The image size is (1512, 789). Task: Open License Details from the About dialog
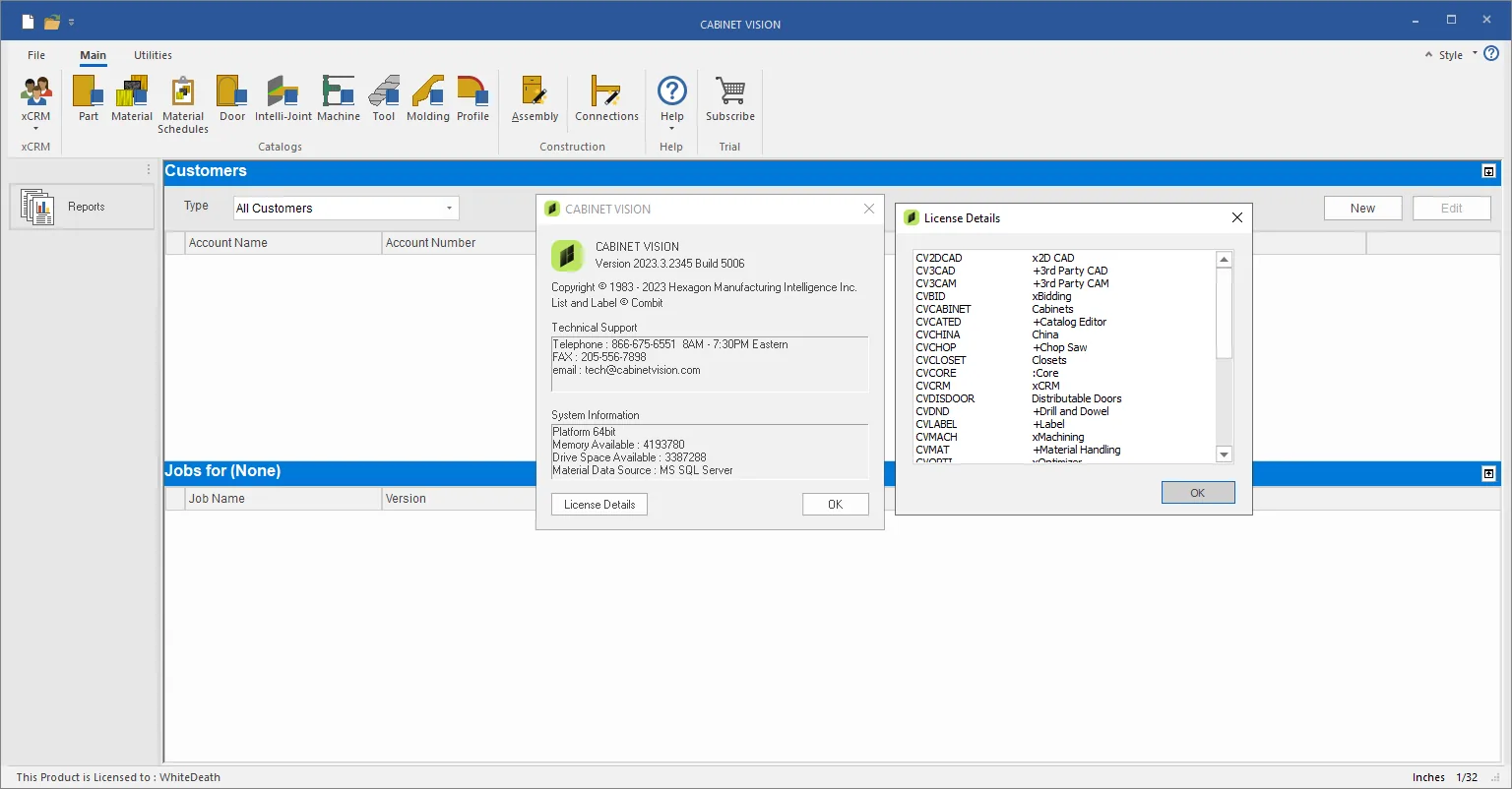tap(599, 505)
